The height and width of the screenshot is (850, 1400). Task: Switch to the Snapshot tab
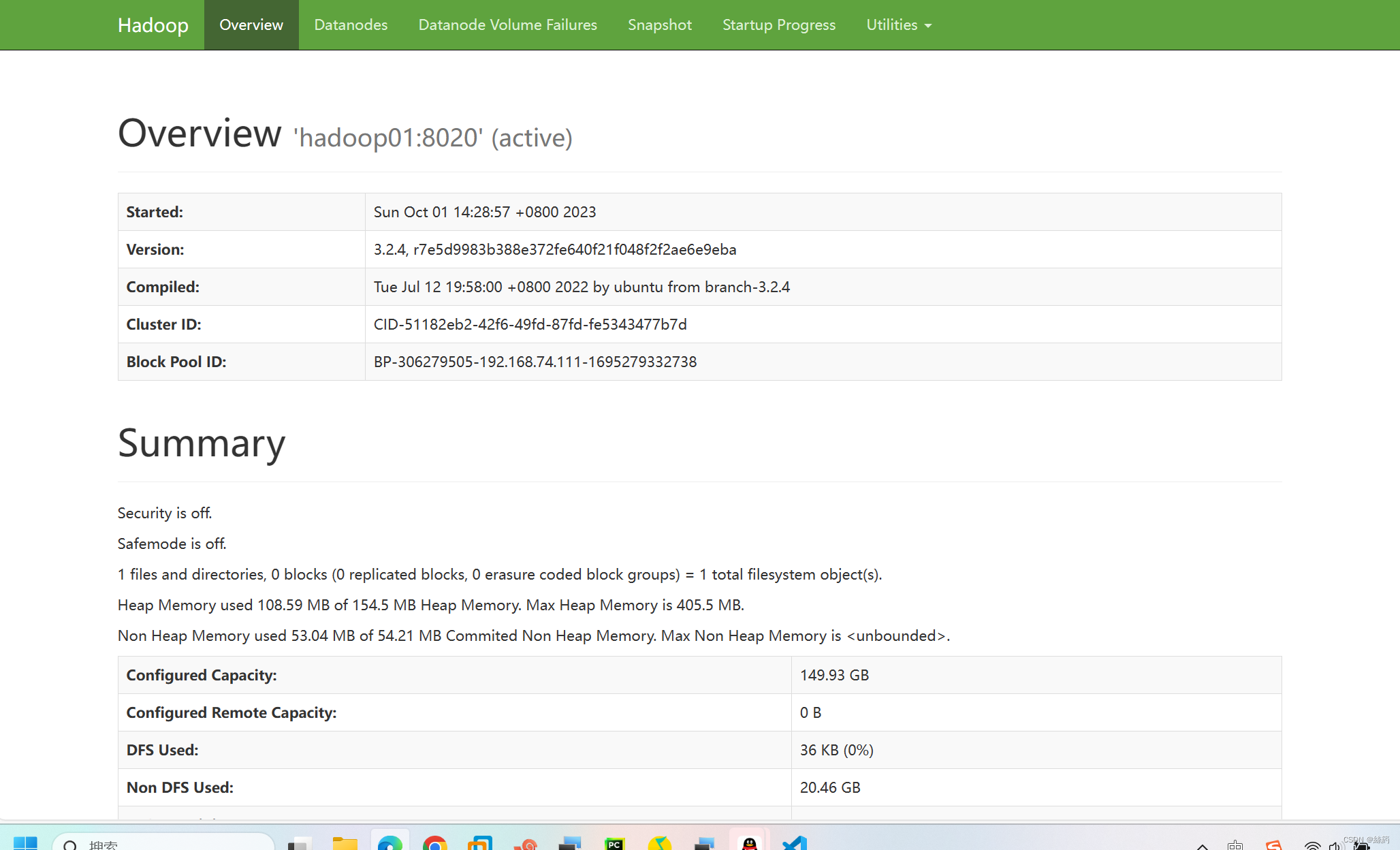[659, 25]
